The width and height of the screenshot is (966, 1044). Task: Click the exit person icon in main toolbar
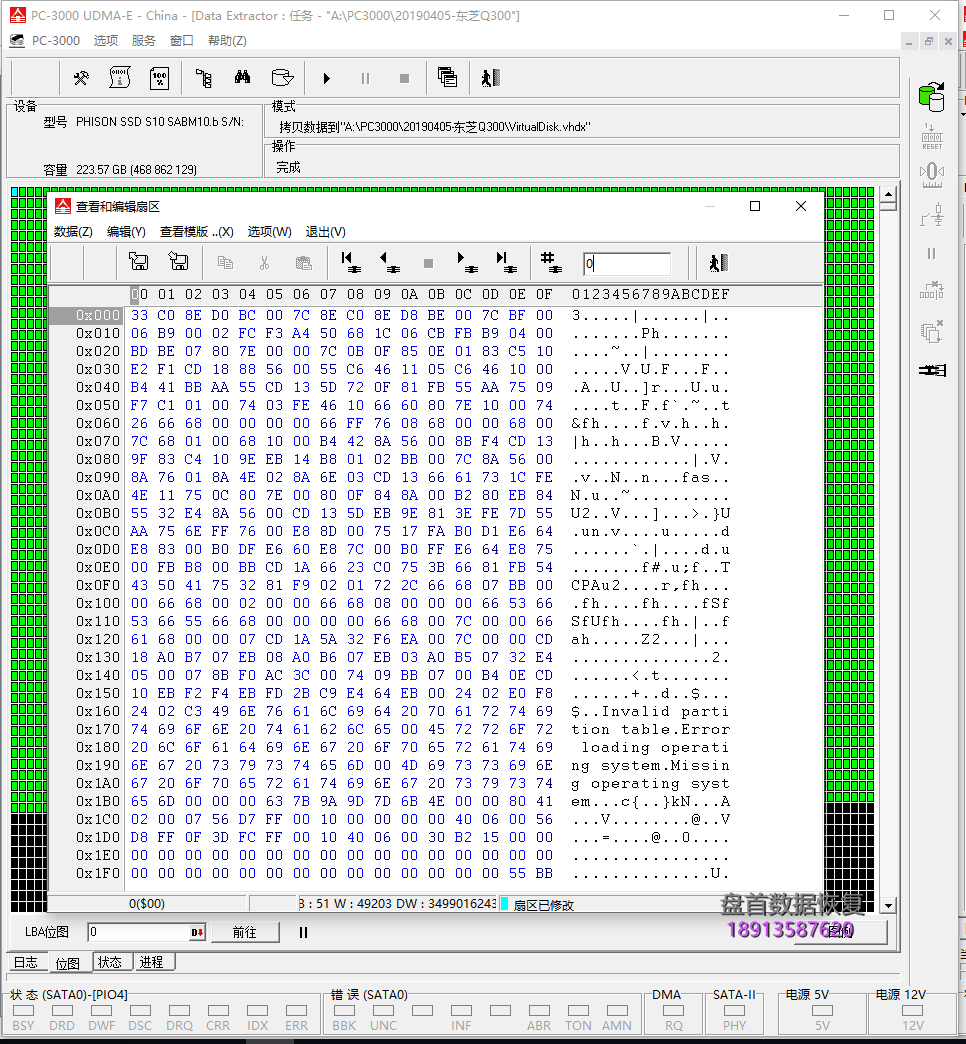pos(491,79)
